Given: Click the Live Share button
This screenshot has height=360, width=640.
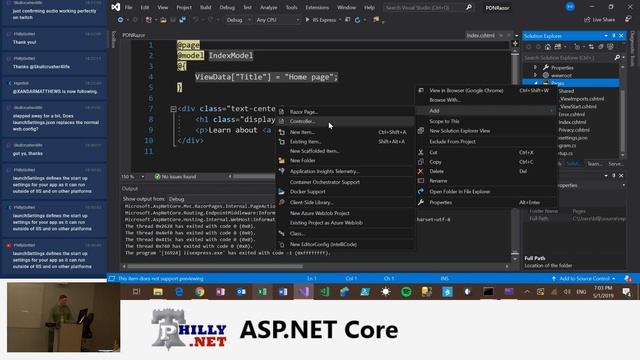Looking at the screenshot, I should coord(599,20).
